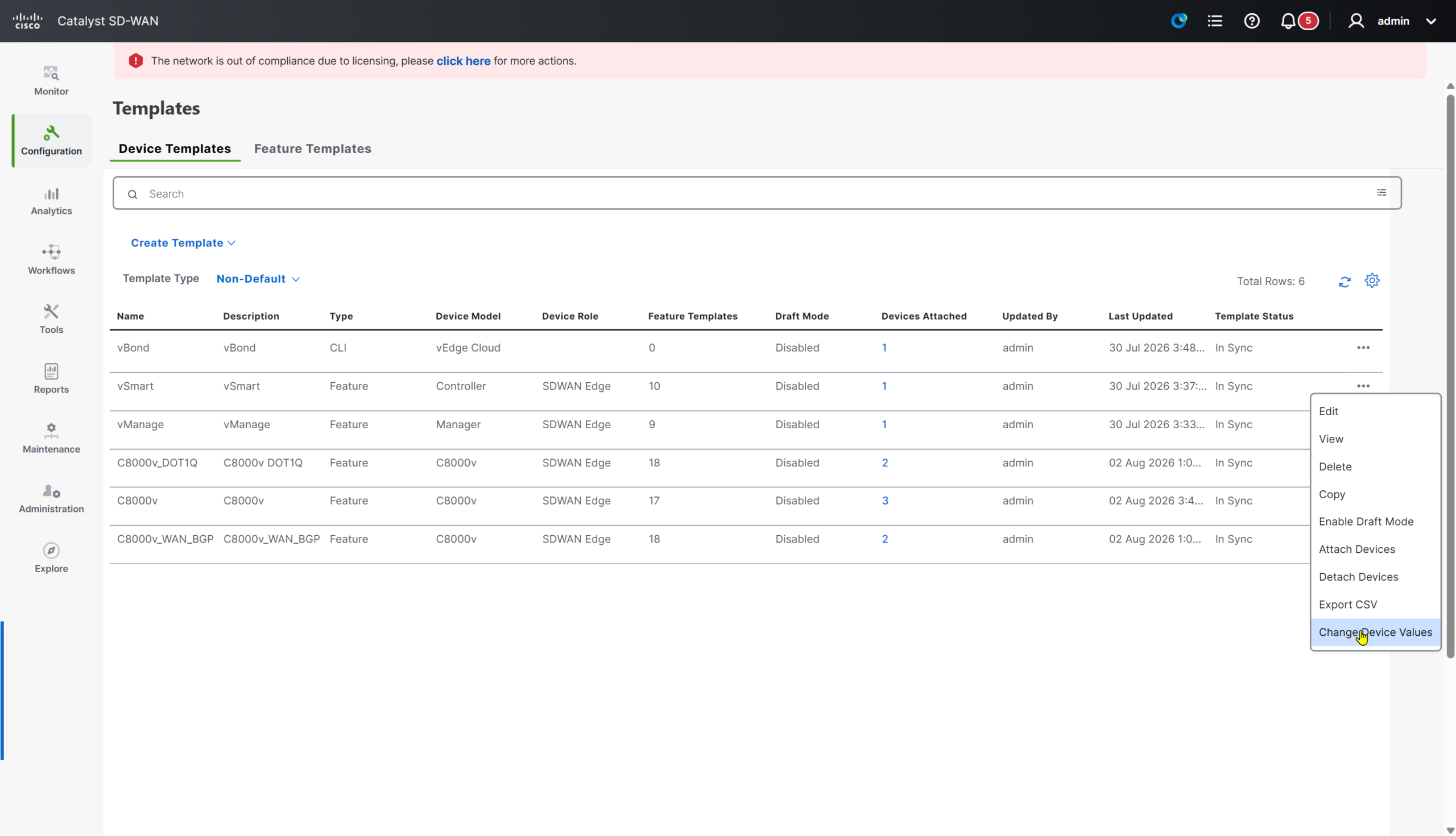1456x836 pixels.
Task: Choose Edit from the context menu
Action: (1375, 411)
